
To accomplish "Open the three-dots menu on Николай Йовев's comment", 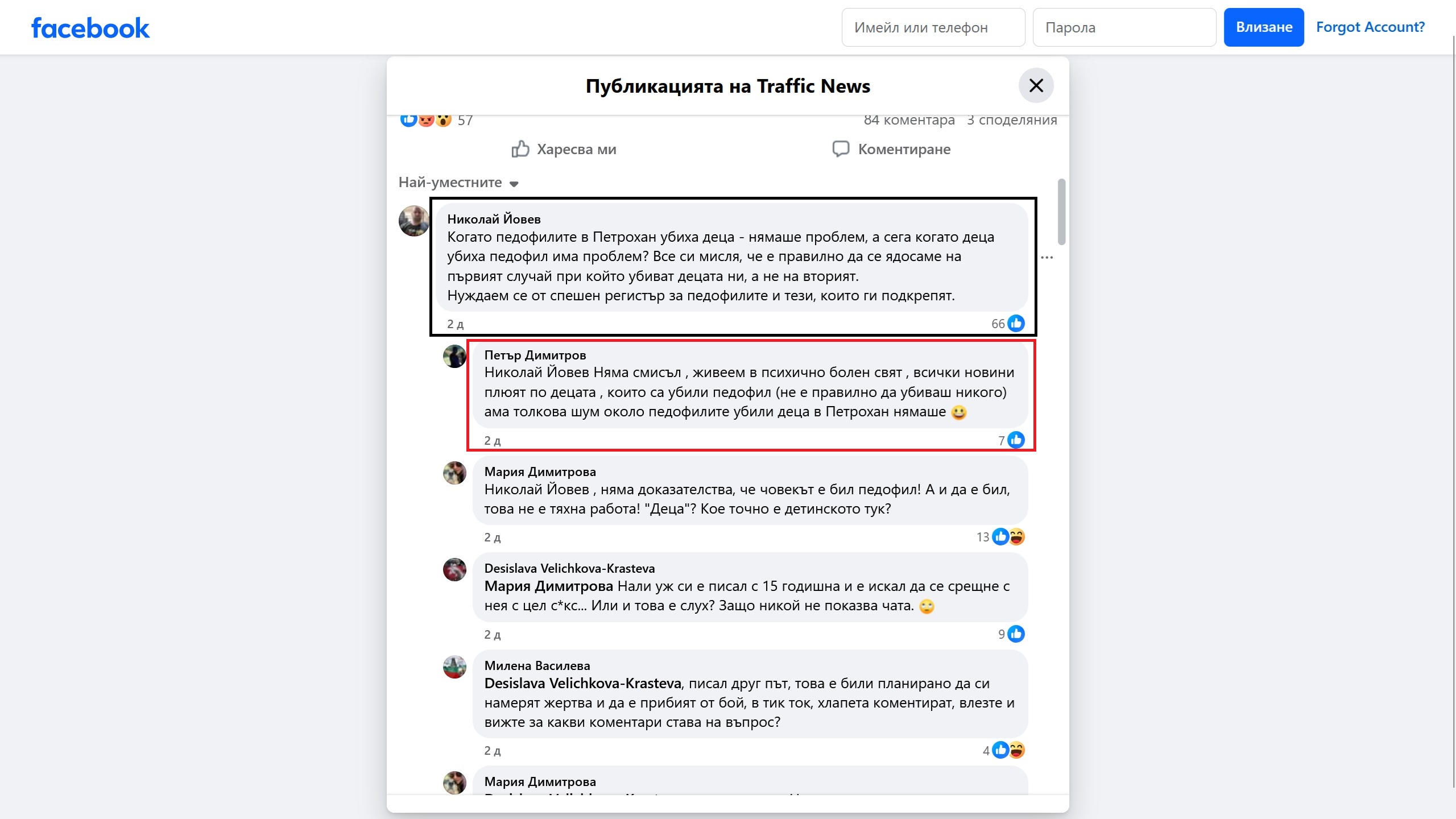I will pos(1047,258).
